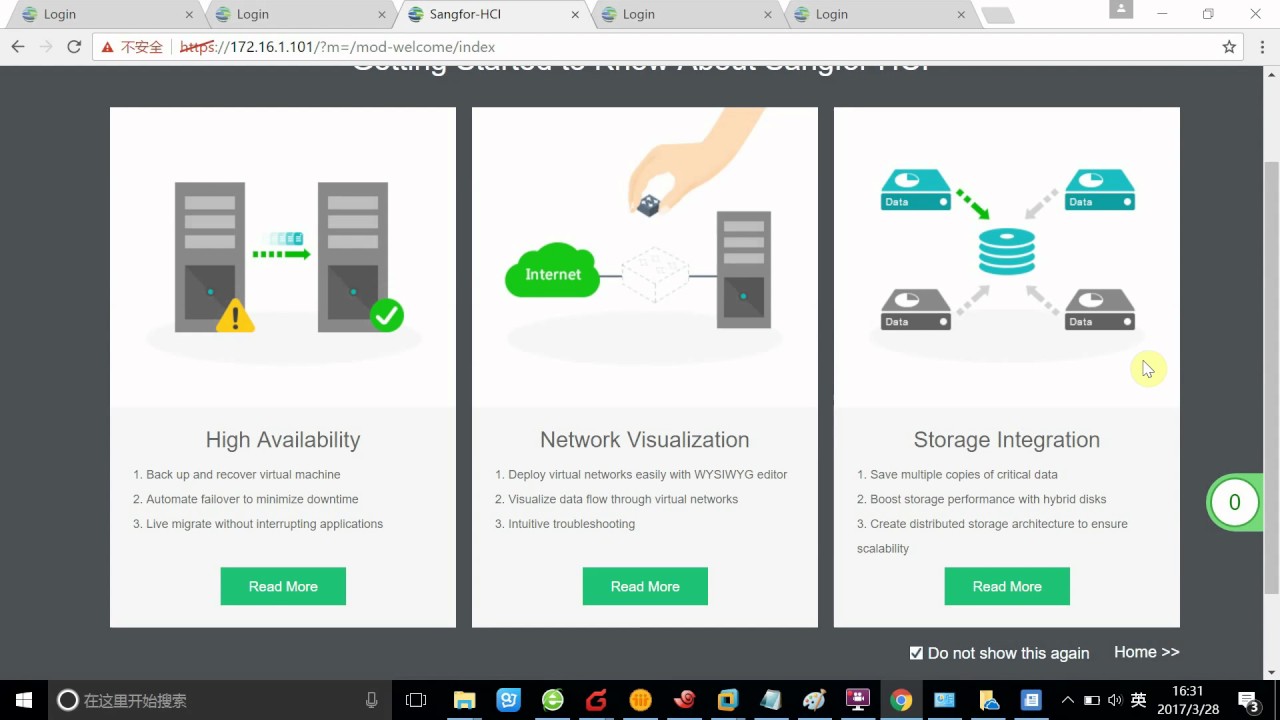Switch input language via 英 indicator
Screen dimensions: 1280x720
(x=1138, y=700)
